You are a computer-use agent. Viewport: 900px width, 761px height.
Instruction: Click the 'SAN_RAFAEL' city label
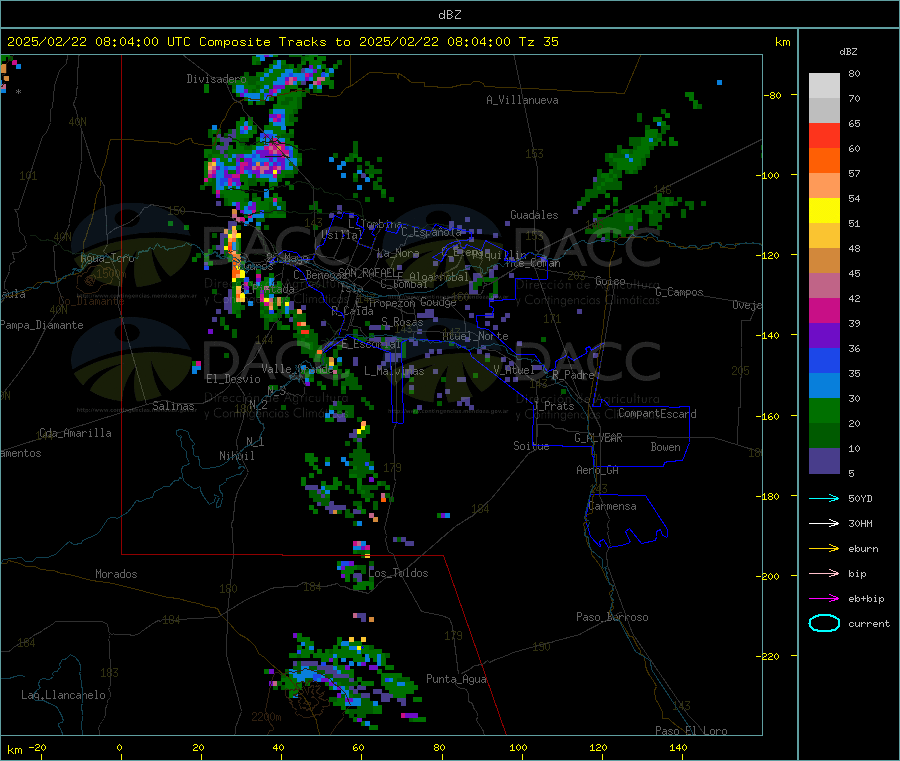pos(367,272)
